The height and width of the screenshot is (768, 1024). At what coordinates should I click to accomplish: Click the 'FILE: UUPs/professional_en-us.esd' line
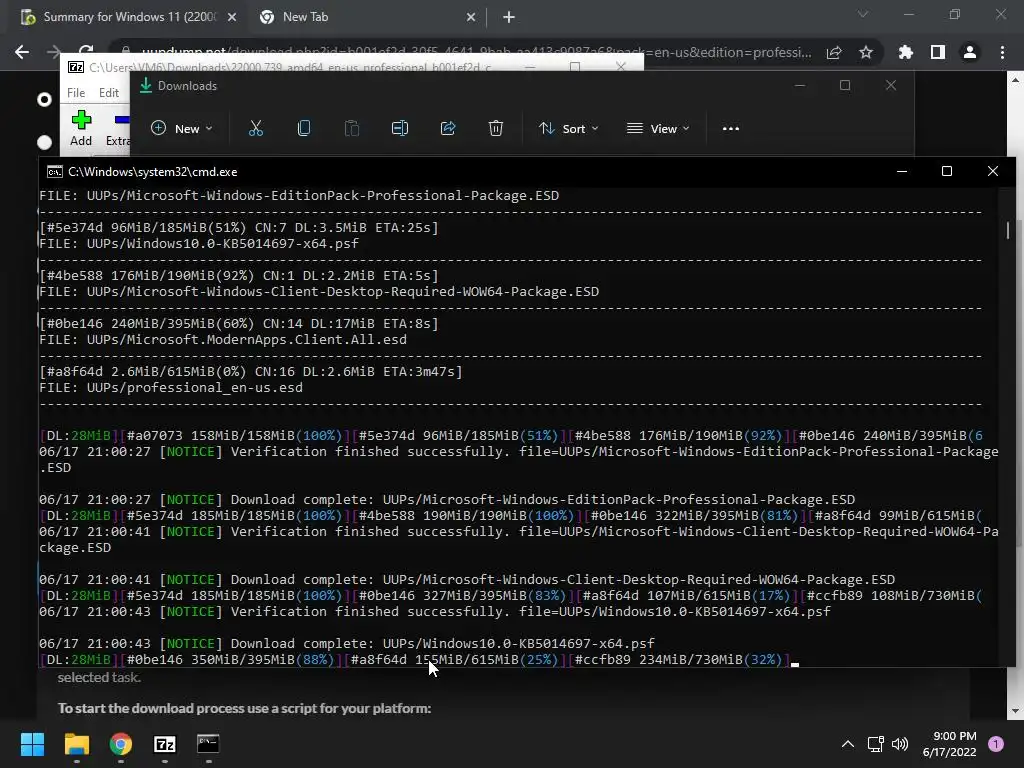pyautogui.click(x=171, y=388)
